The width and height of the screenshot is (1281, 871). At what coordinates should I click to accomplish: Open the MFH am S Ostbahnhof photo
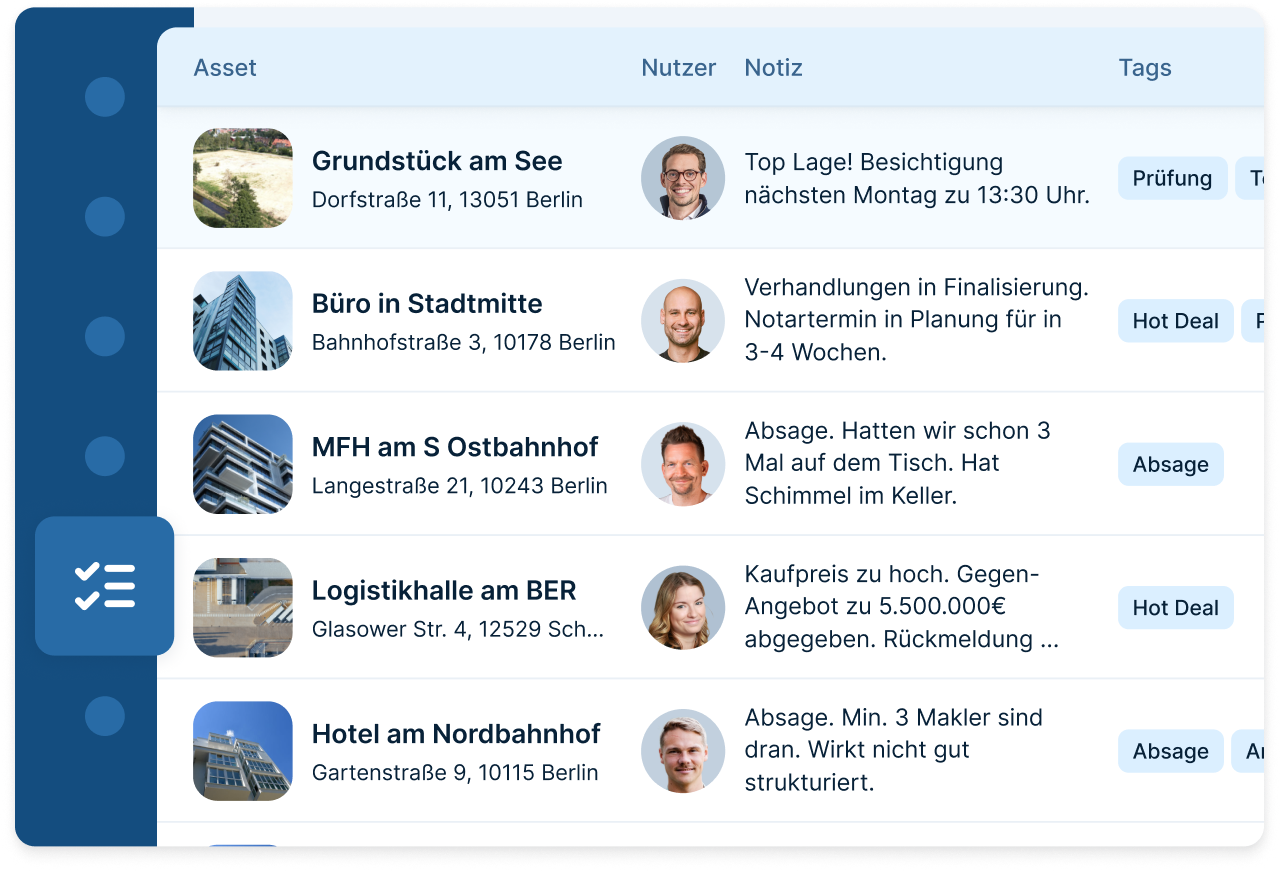tap(243, 464)
